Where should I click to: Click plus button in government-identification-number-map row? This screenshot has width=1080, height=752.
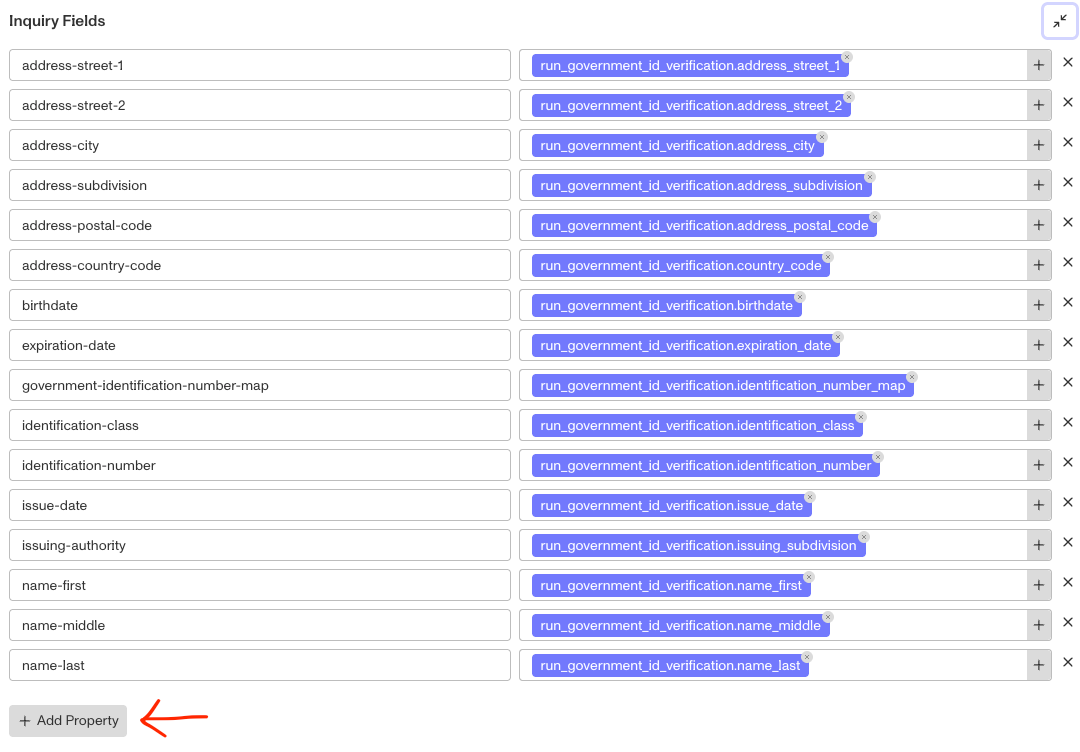(1039, 385)
